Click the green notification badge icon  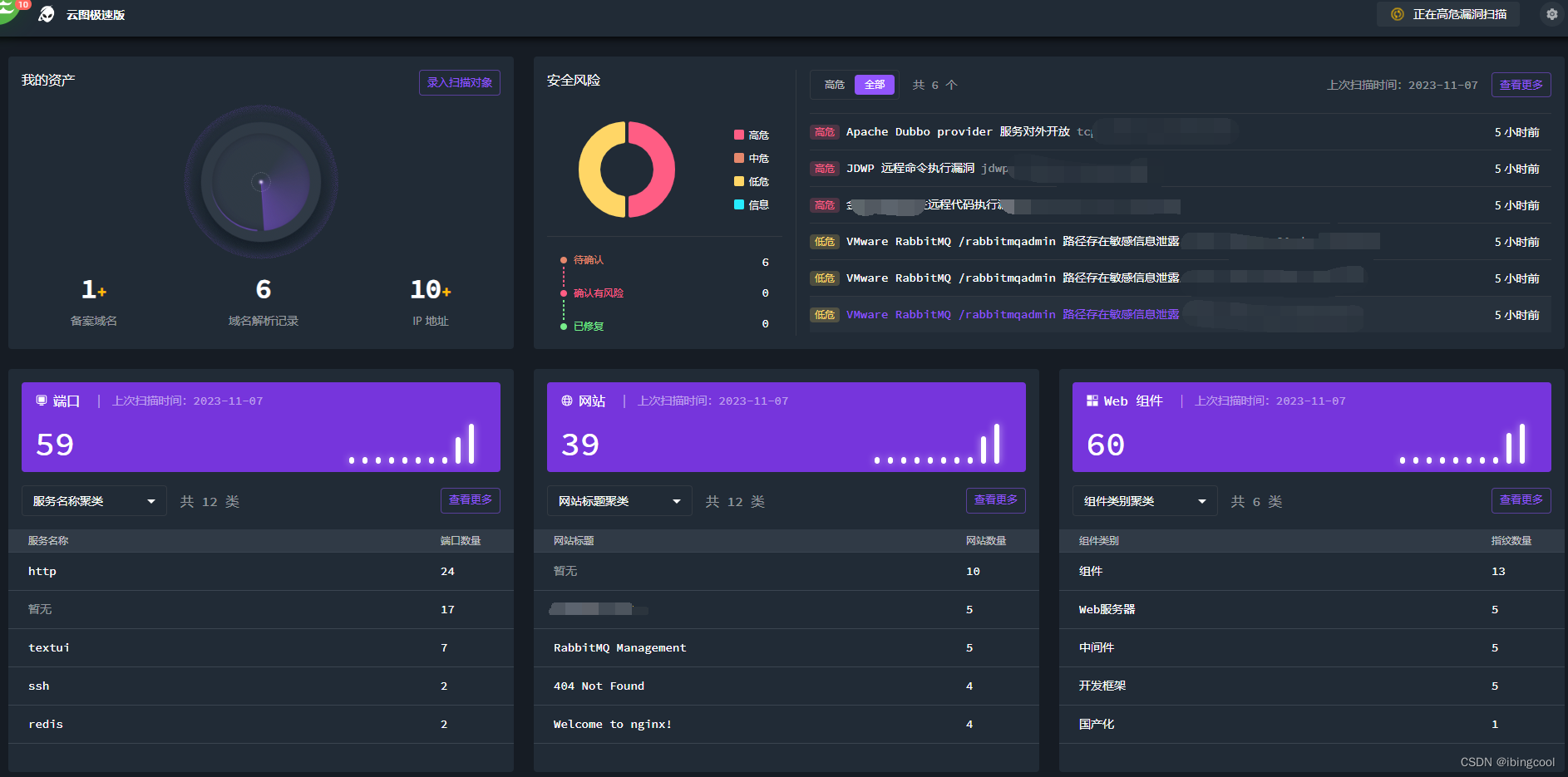[x=10, y=8]
